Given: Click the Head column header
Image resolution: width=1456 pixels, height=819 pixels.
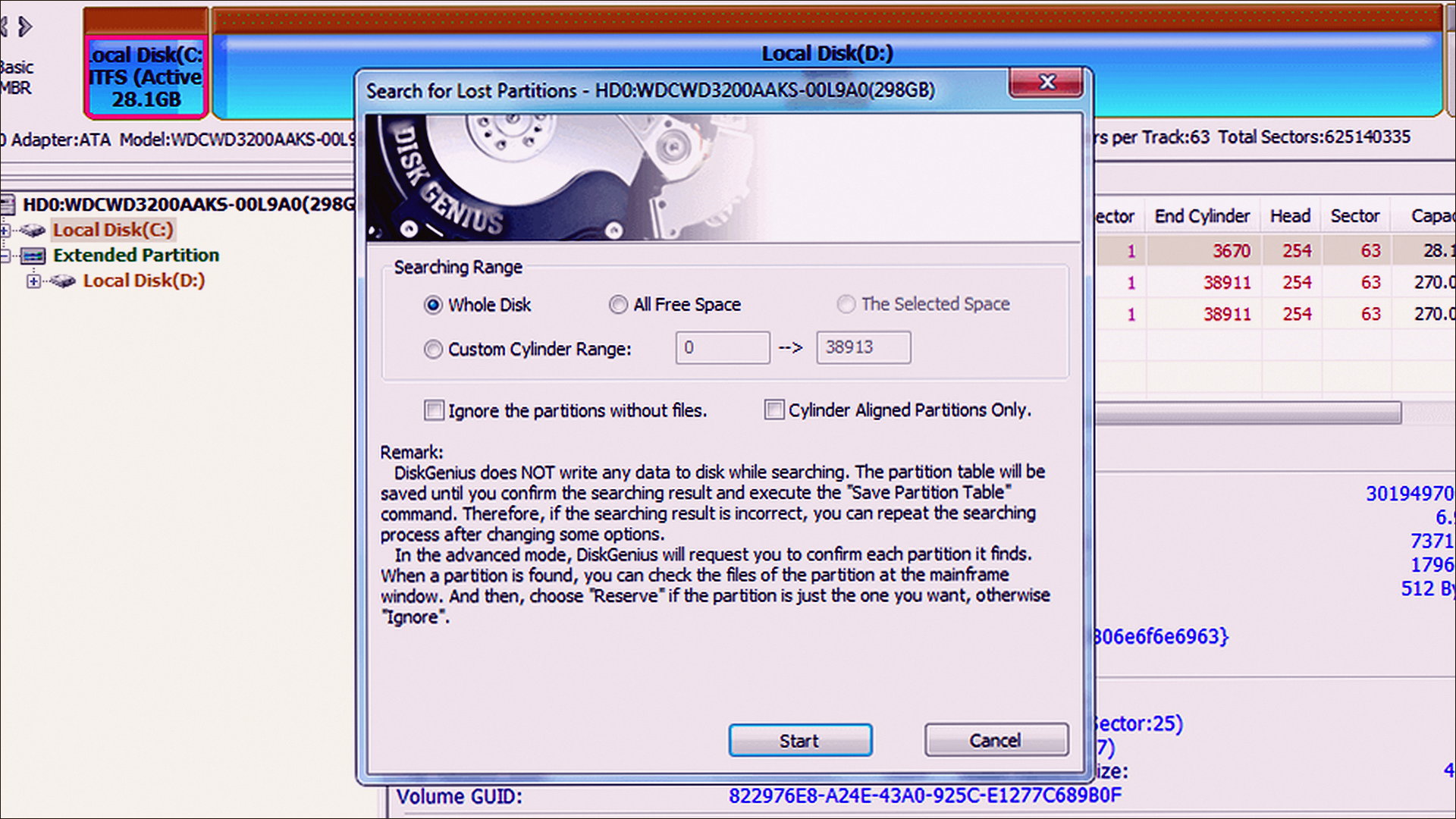Looking at the screenshot, I should (1291, 216).
